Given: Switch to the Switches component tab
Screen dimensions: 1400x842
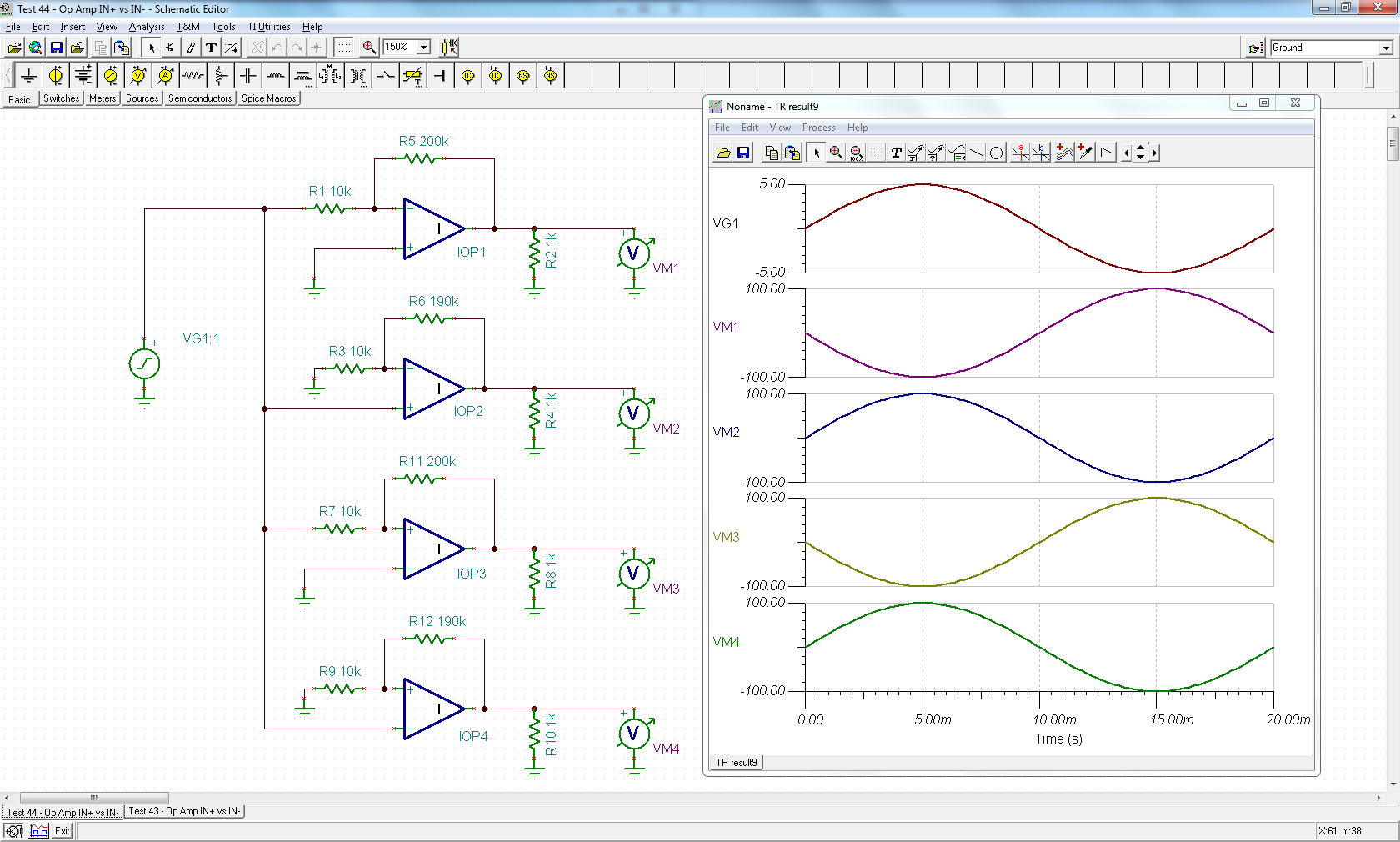Looking at the screenshot, I should tap(61, 98).
